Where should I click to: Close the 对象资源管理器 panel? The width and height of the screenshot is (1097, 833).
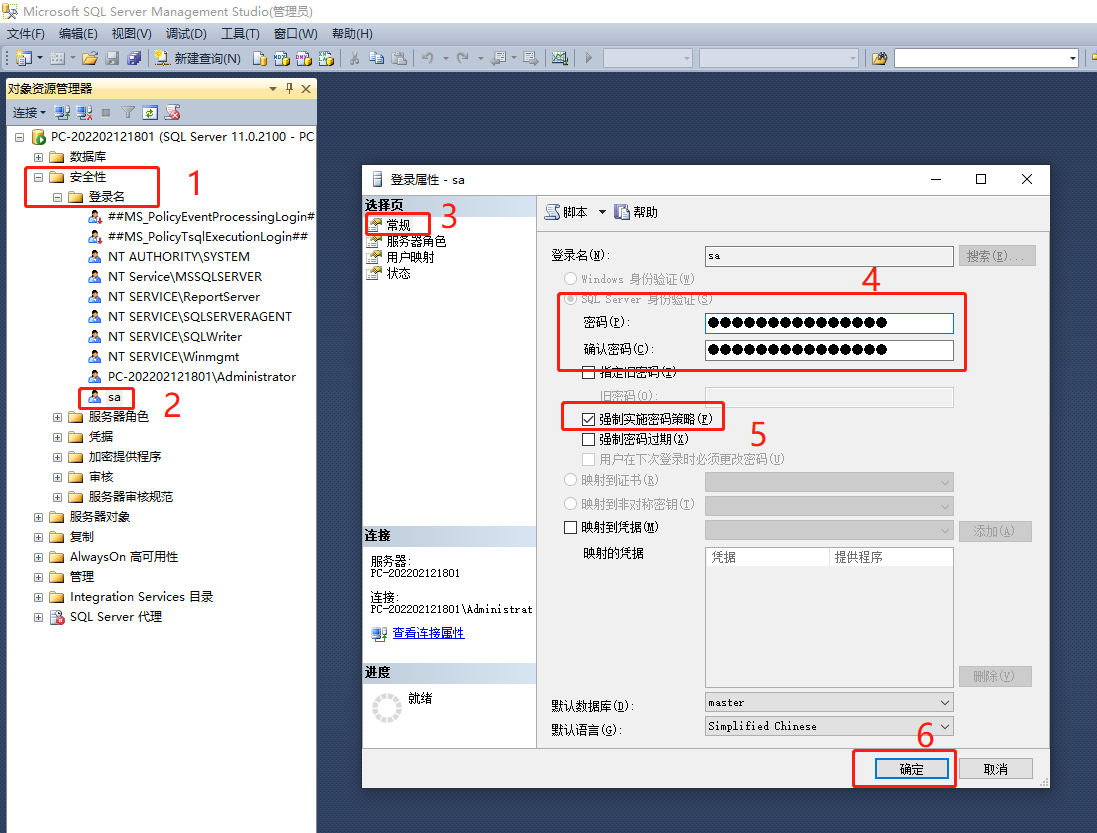coord(306,89)
